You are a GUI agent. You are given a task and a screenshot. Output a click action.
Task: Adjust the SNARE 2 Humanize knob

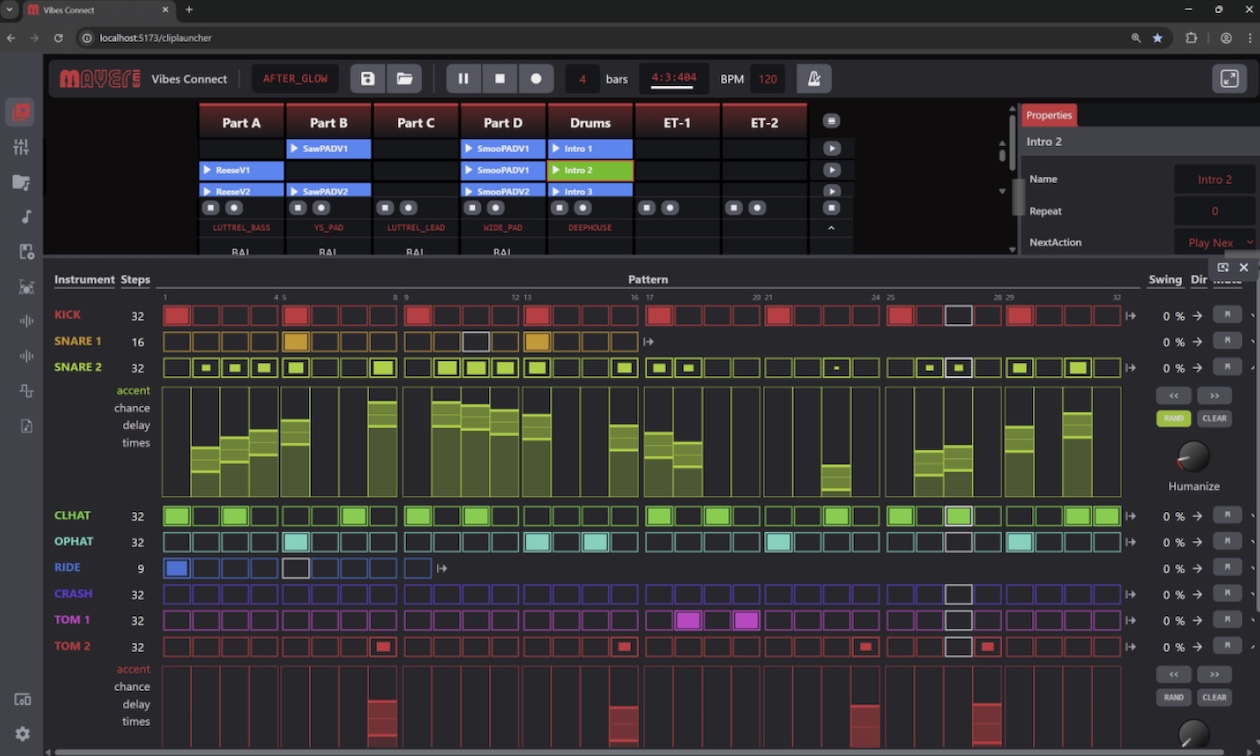click(1193, 457)
